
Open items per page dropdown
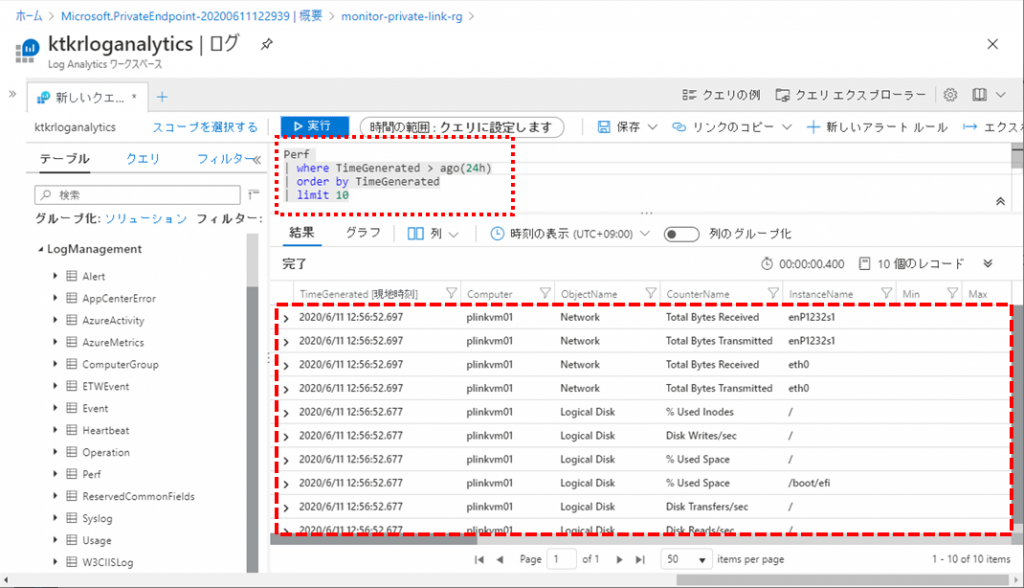pyautogui.click(x=686, y=559)
